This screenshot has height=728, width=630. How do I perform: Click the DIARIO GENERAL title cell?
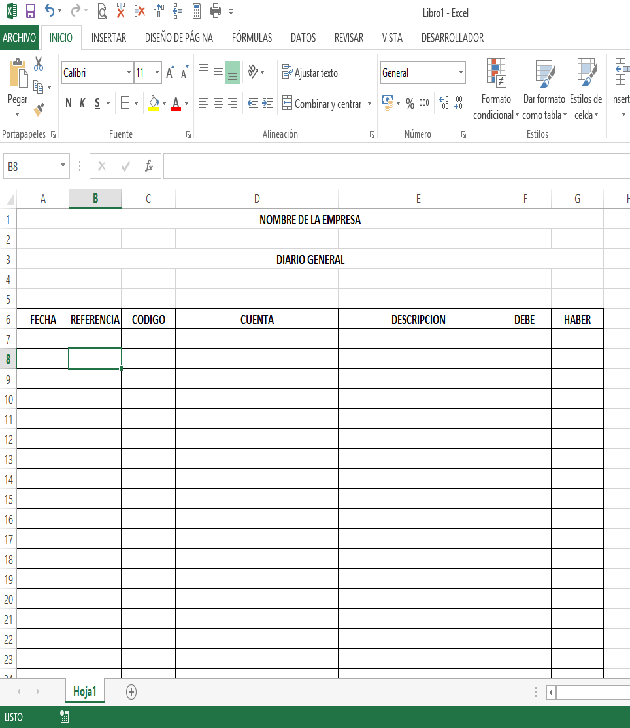310,259
